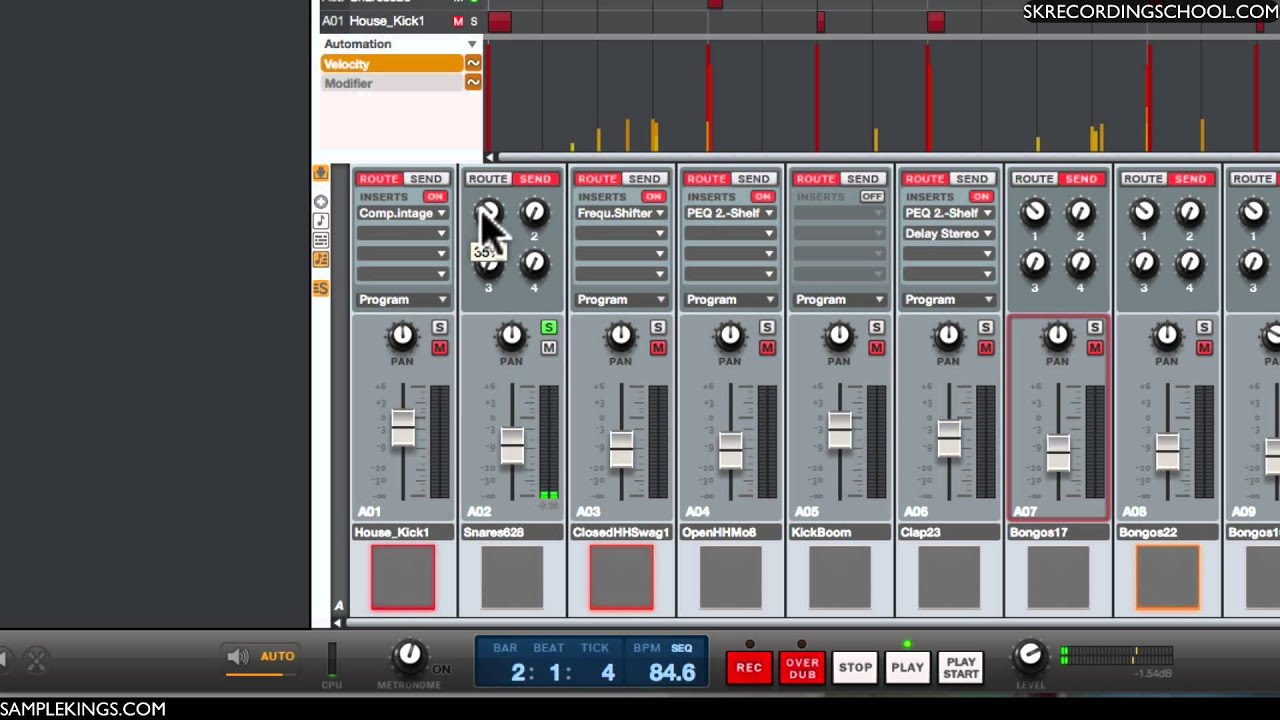Unmute channel A01 in the mixer
Viewport: 1280px width, 720px height.
[x=439, y=347]
